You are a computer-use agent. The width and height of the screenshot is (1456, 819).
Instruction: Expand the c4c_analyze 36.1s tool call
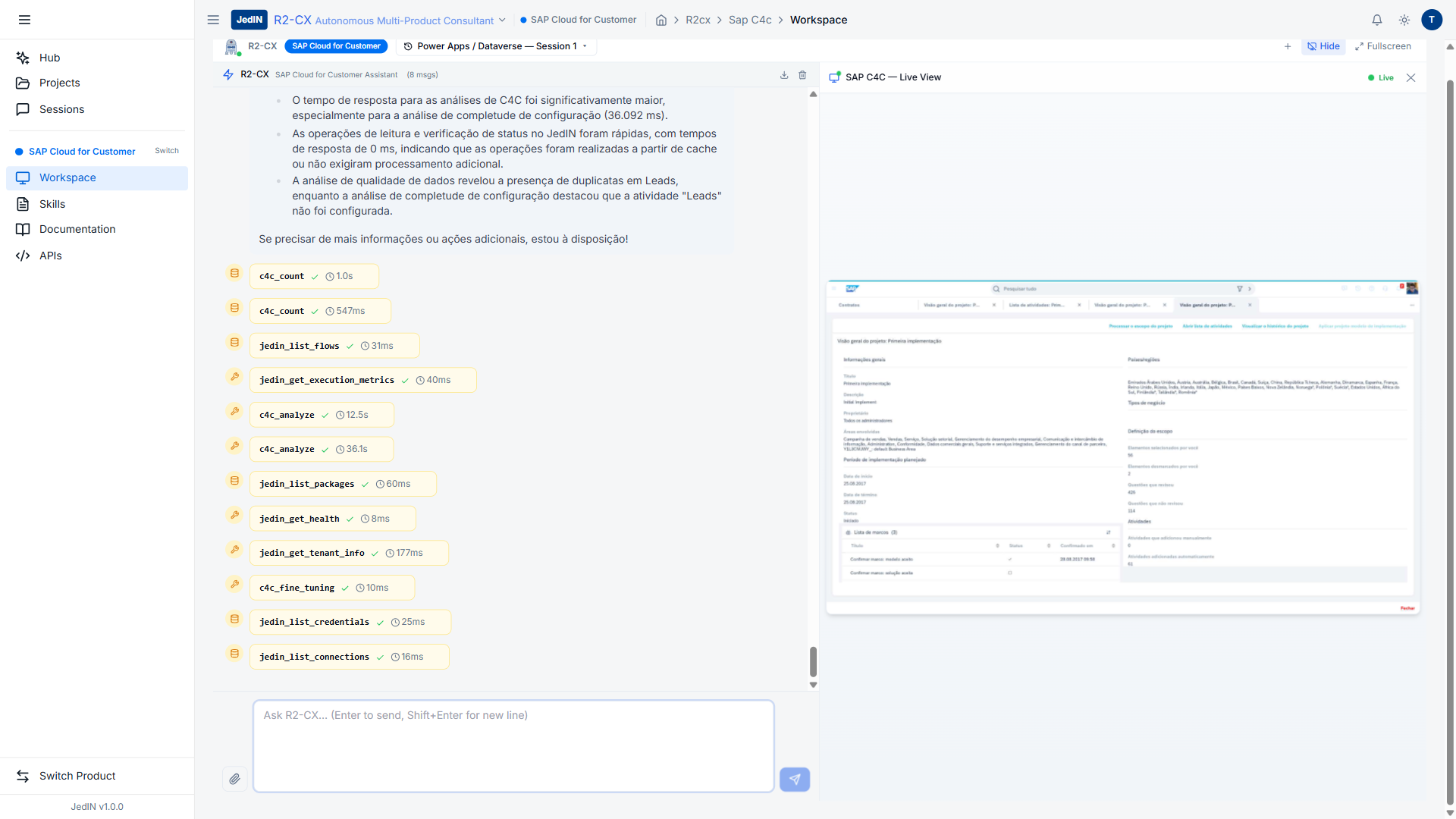tap(321, 449)
